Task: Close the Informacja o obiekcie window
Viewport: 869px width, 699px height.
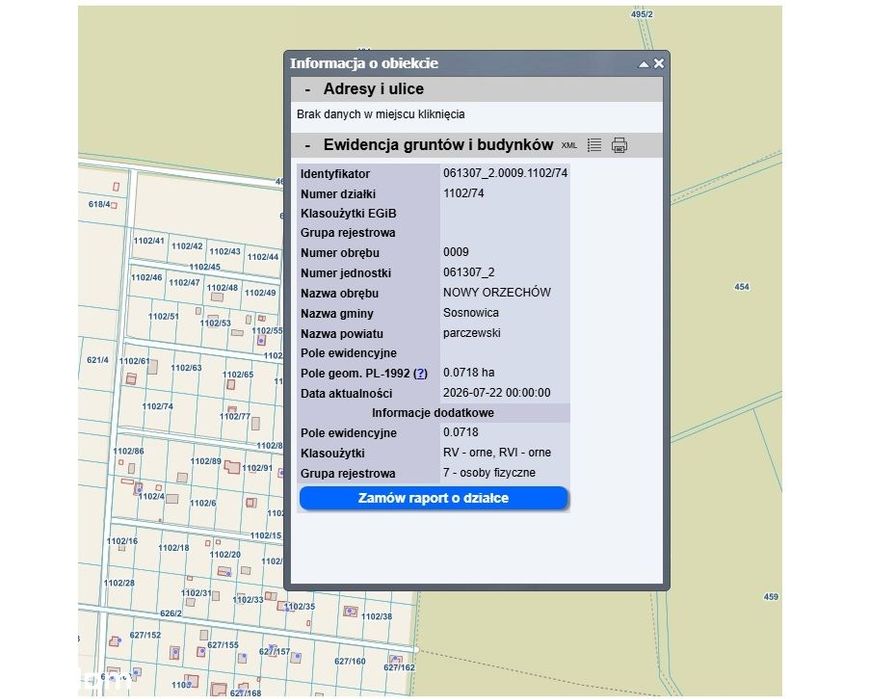Action: (658, 64)
